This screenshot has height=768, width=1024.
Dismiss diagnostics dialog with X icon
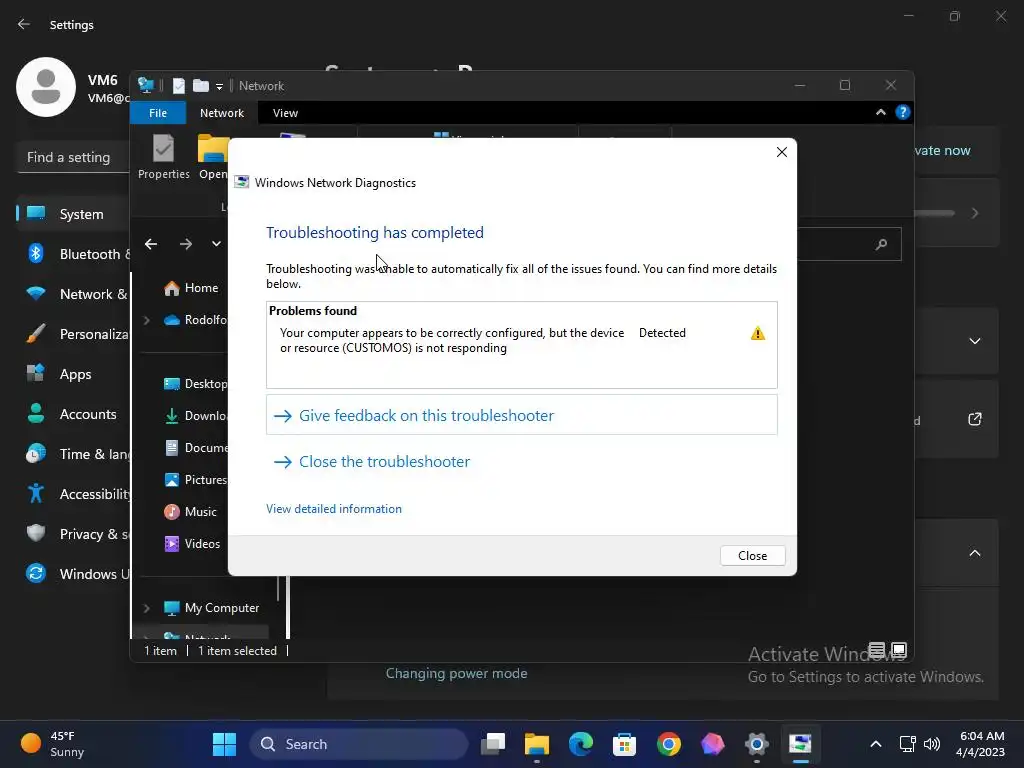tap(782, 152)
